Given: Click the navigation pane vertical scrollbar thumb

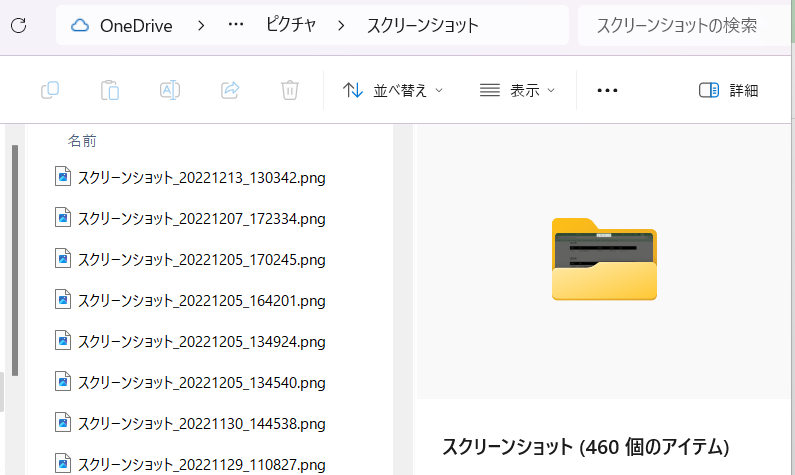Looking at the screenshot, I should 15,260.
